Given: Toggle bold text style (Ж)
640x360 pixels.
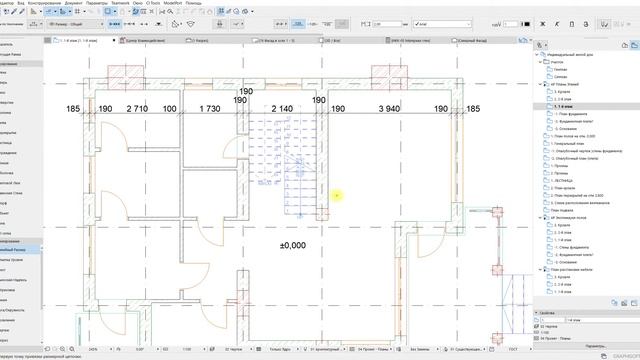Looking at the screenshot, I should point(542,24).
